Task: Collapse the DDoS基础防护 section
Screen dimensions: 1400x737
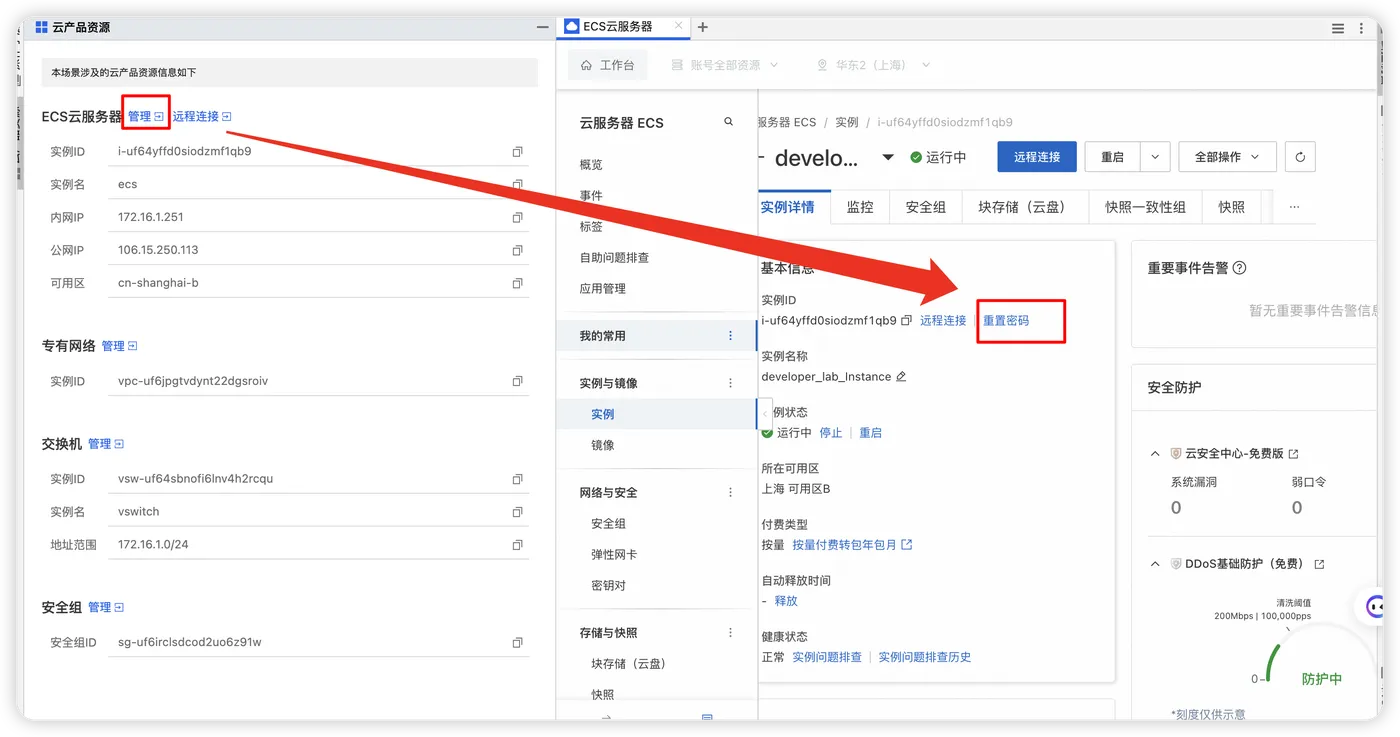Action: click(1155, 565)
